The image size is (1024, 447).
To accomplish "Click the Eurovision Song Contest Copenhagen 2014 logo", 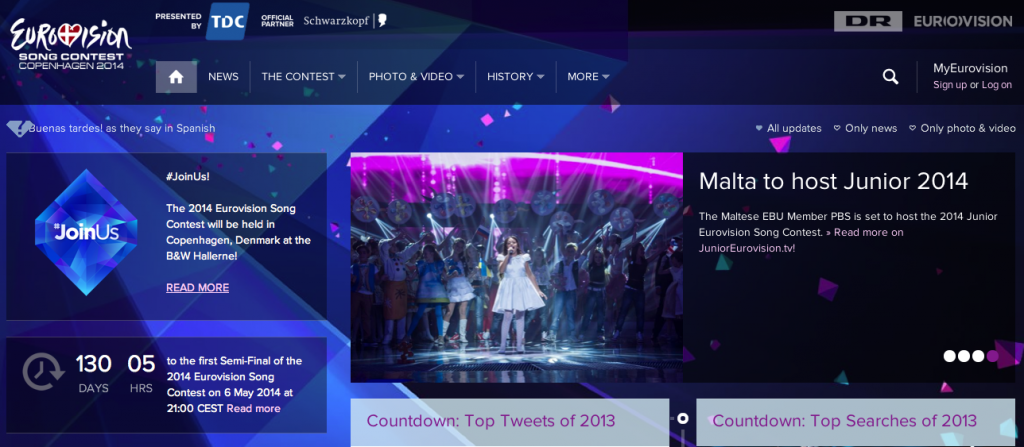I will [71, 44].
